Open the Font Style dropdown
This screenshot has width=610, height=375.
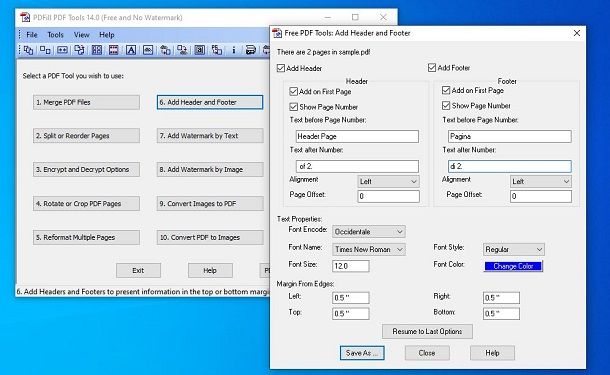514,249
